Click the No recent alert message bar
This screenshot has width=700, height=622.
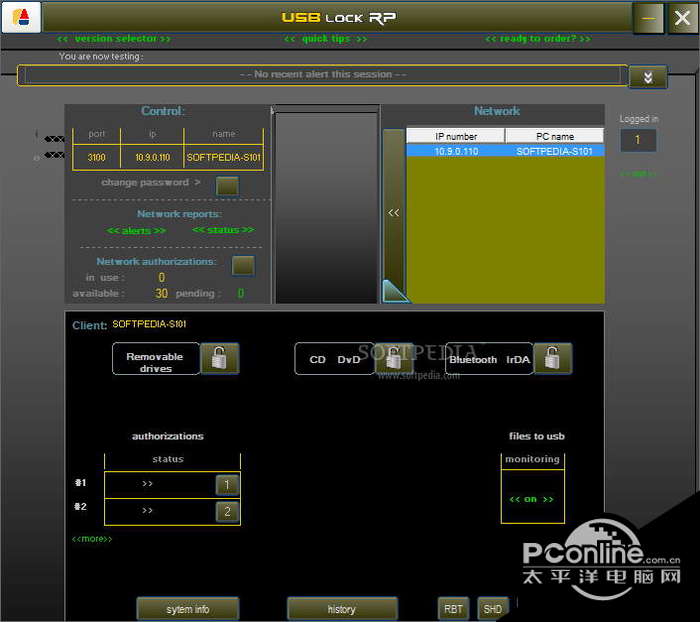323,75
